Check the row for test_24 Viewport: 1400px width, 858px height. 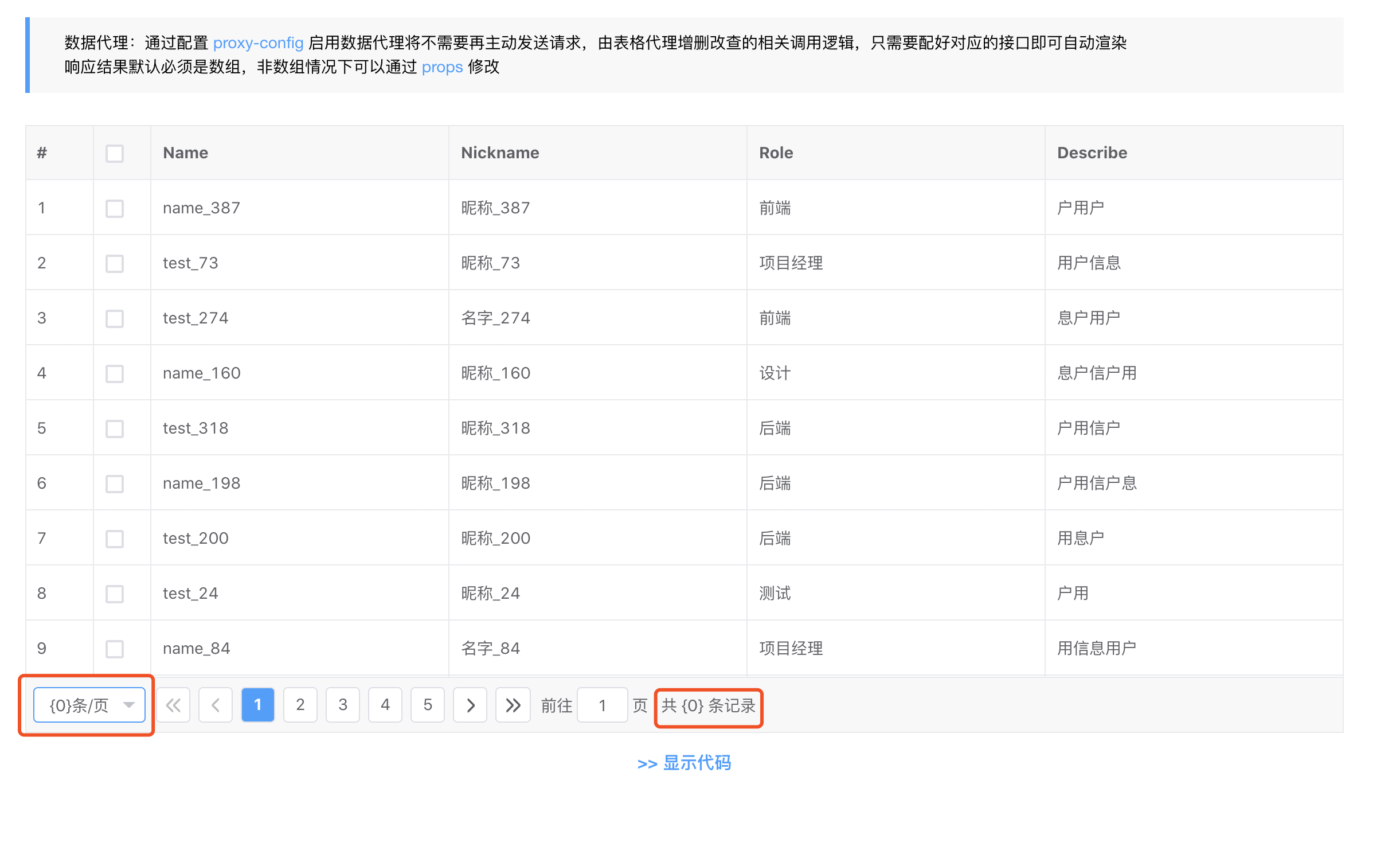[115, 594]
